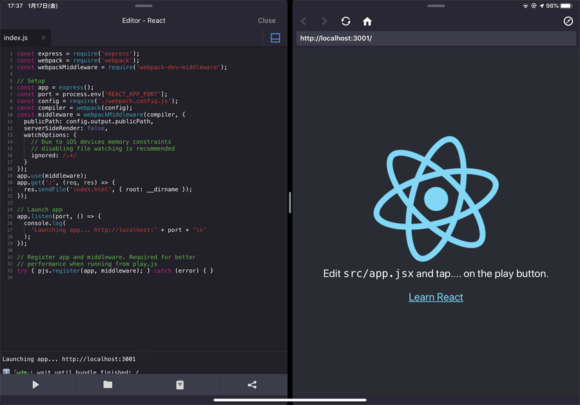
Task: Tap the 'Launching app... http://localhost:3001' console line
Action: click(69, 359)
